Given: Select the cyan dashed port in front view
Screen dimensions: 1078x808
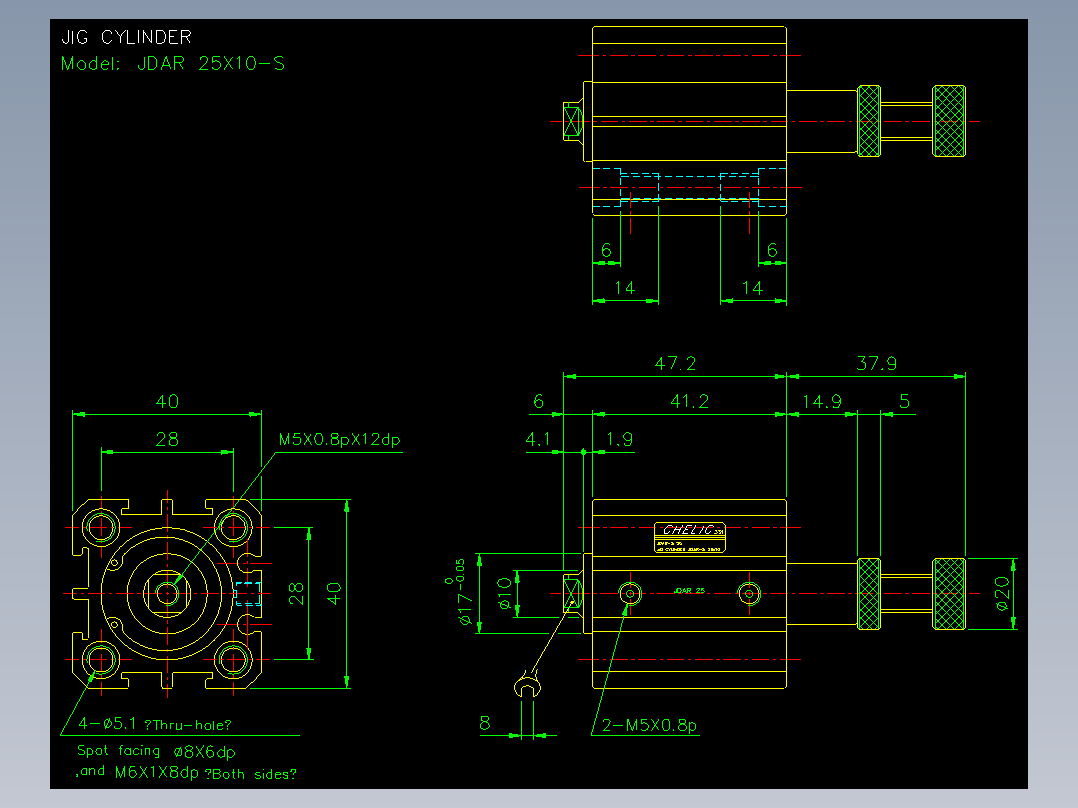Looking at the screenshot, I should [248, 593].
